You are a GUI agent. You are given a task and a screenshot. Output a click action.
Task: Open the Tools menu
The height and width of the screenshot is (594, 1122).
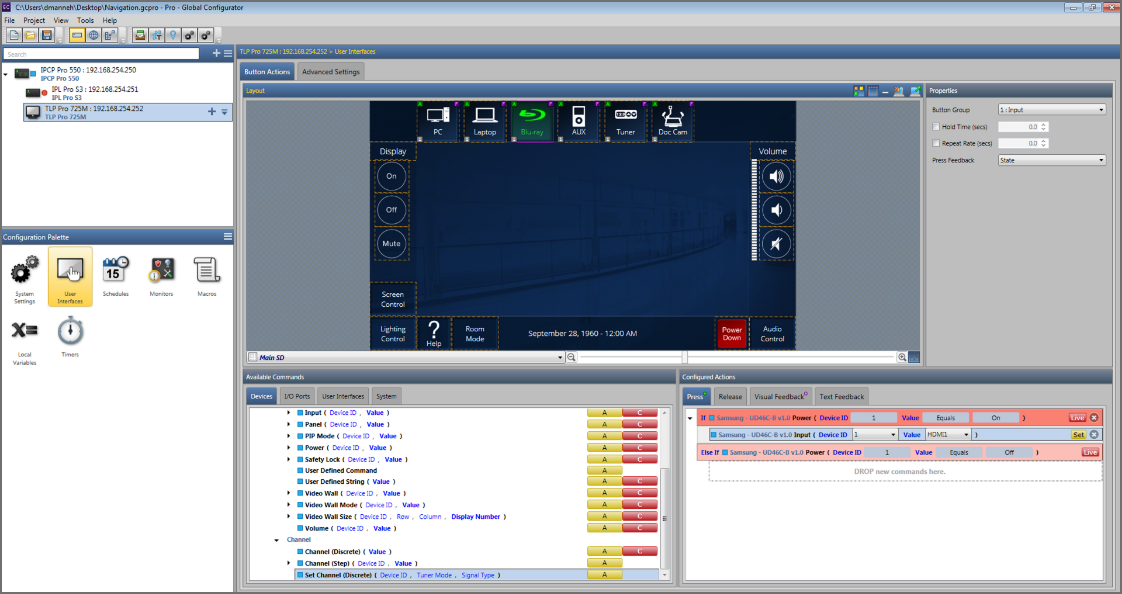point(85,20)
